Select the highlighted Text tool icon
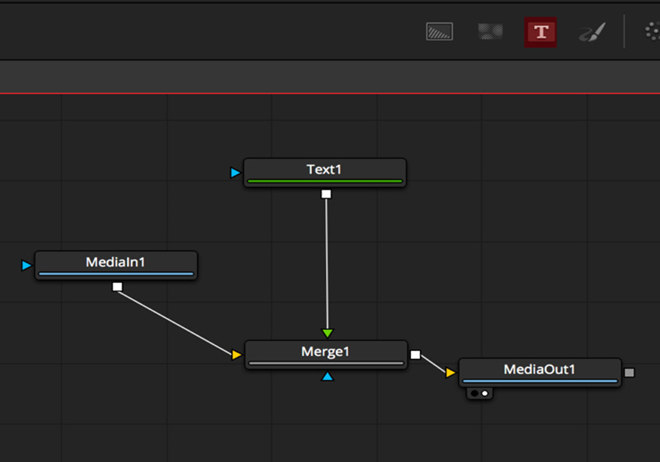Screen dimensions: 660x462 (x=541, y=32)
